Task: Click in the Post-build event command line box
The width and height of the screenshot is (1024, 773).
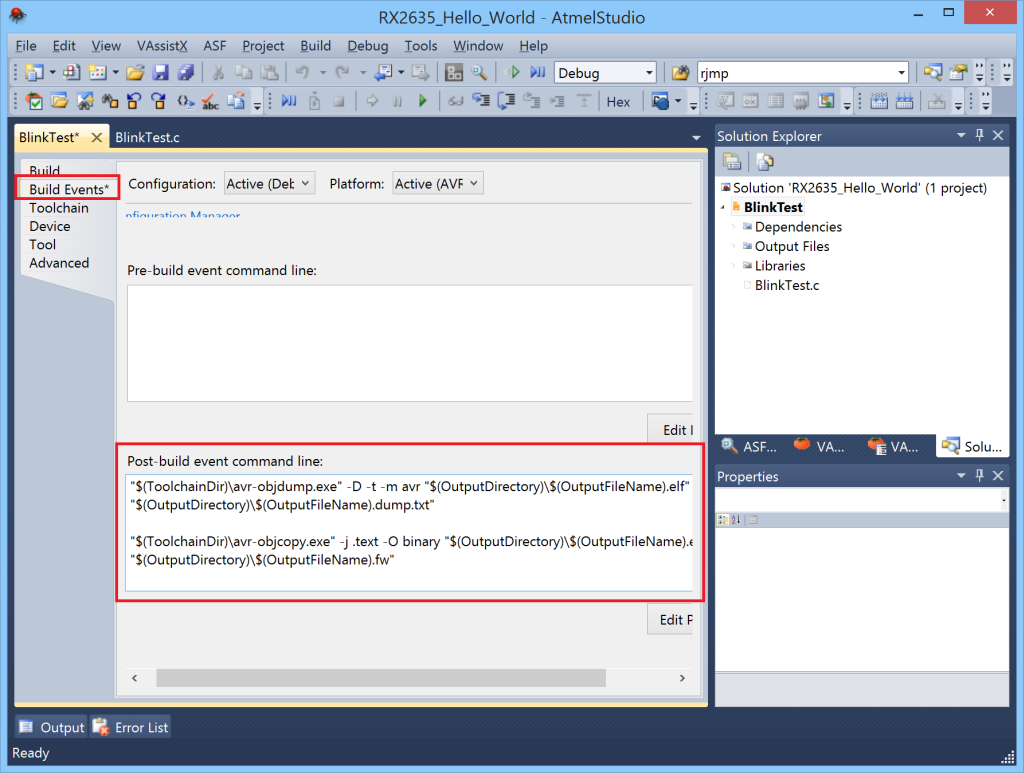Action: (x=409, y=533)
